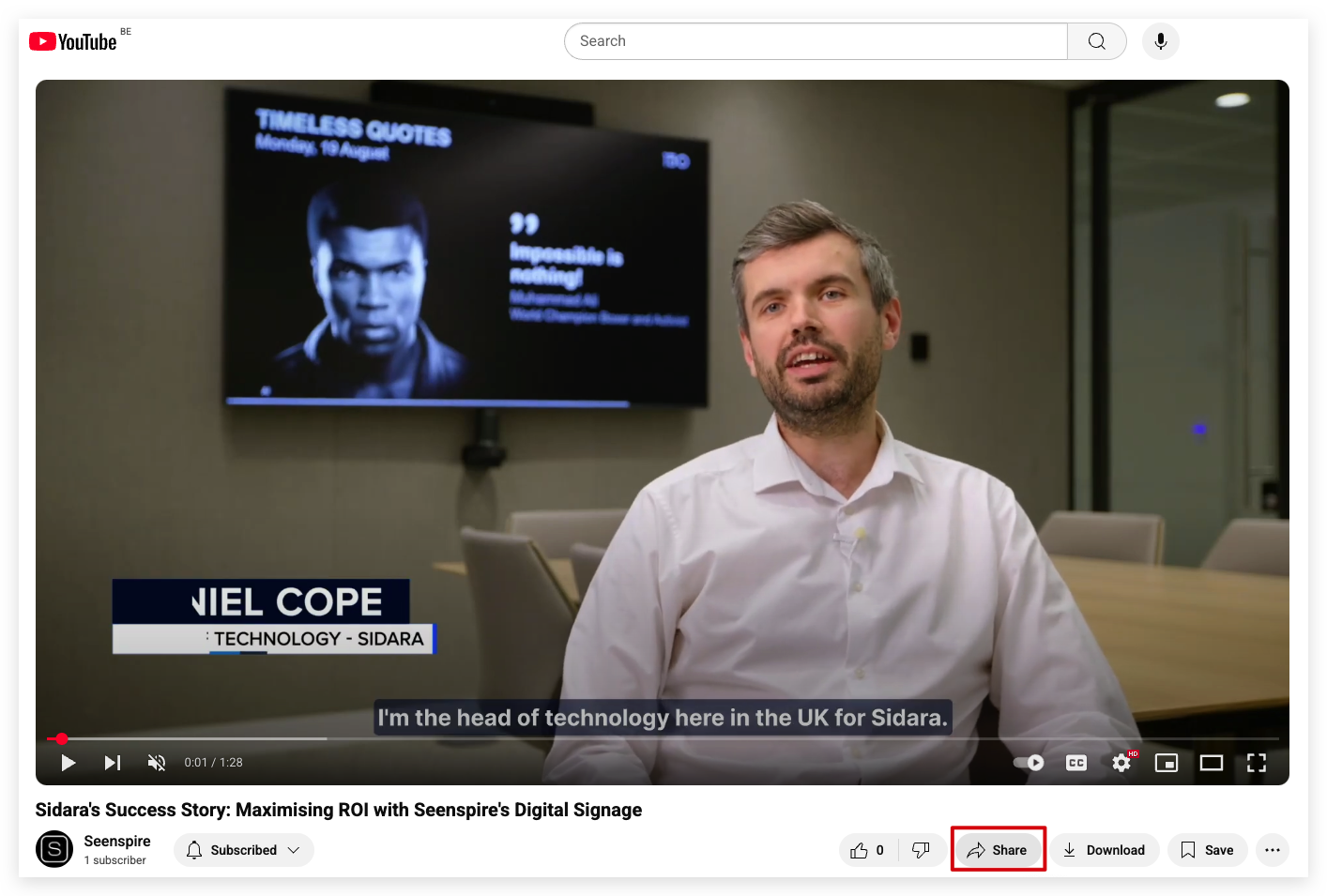The width and height of the screenshot is (1327, 896).
Task: Enter full screen mode
Action: (1257, 763)
